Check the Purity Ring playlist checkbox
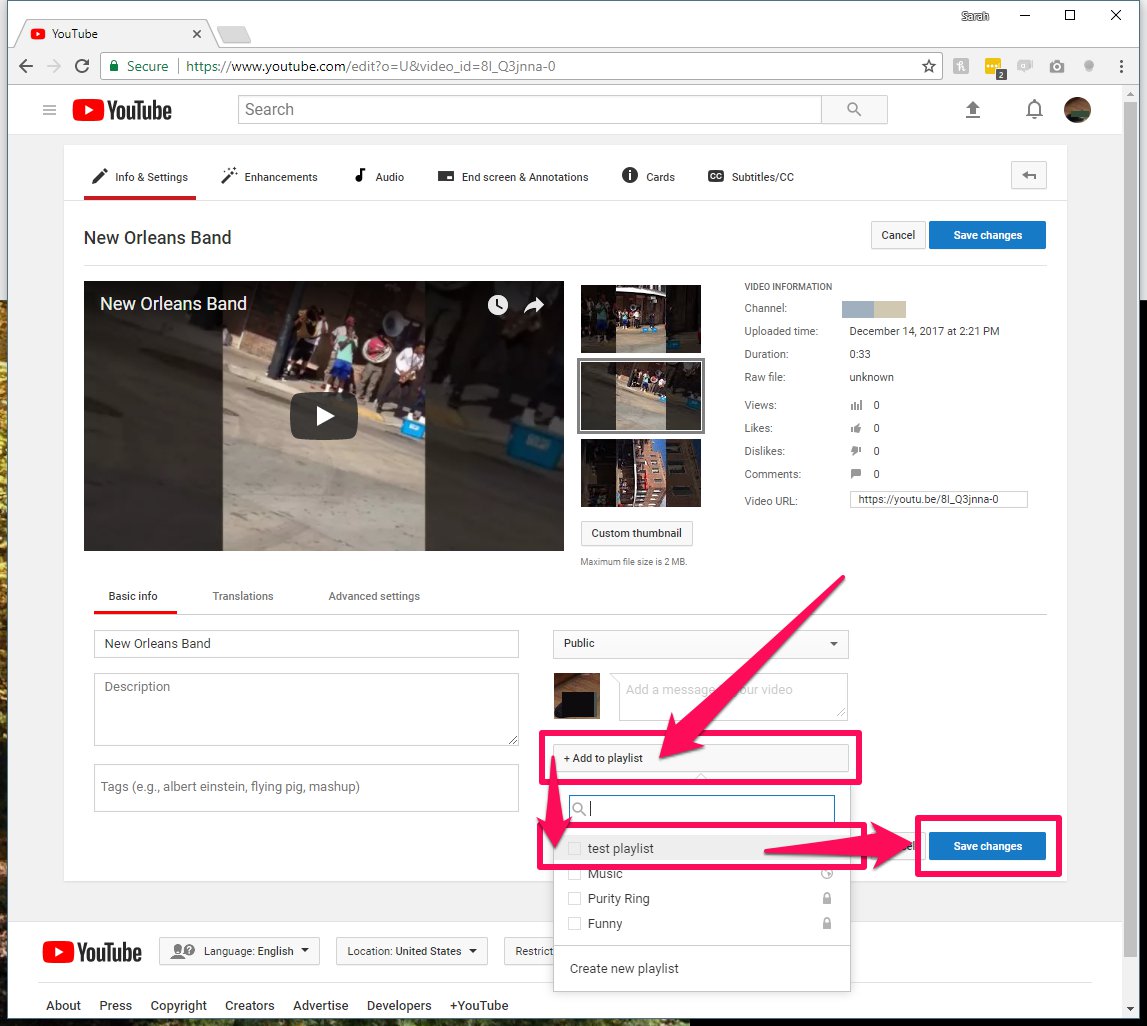This screenshot has height=1026, width=1147. 575,899
